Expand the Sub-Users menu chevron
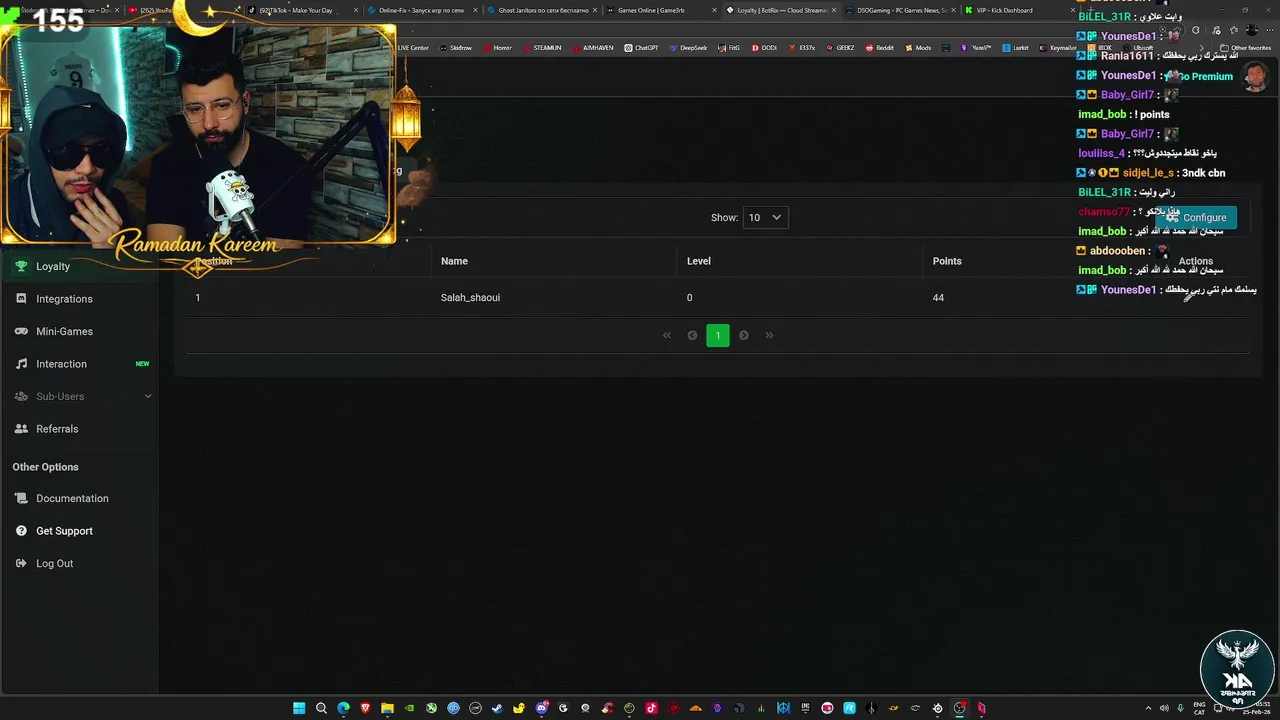This screenshot has height=720, width=1280. tap(148, 396)
